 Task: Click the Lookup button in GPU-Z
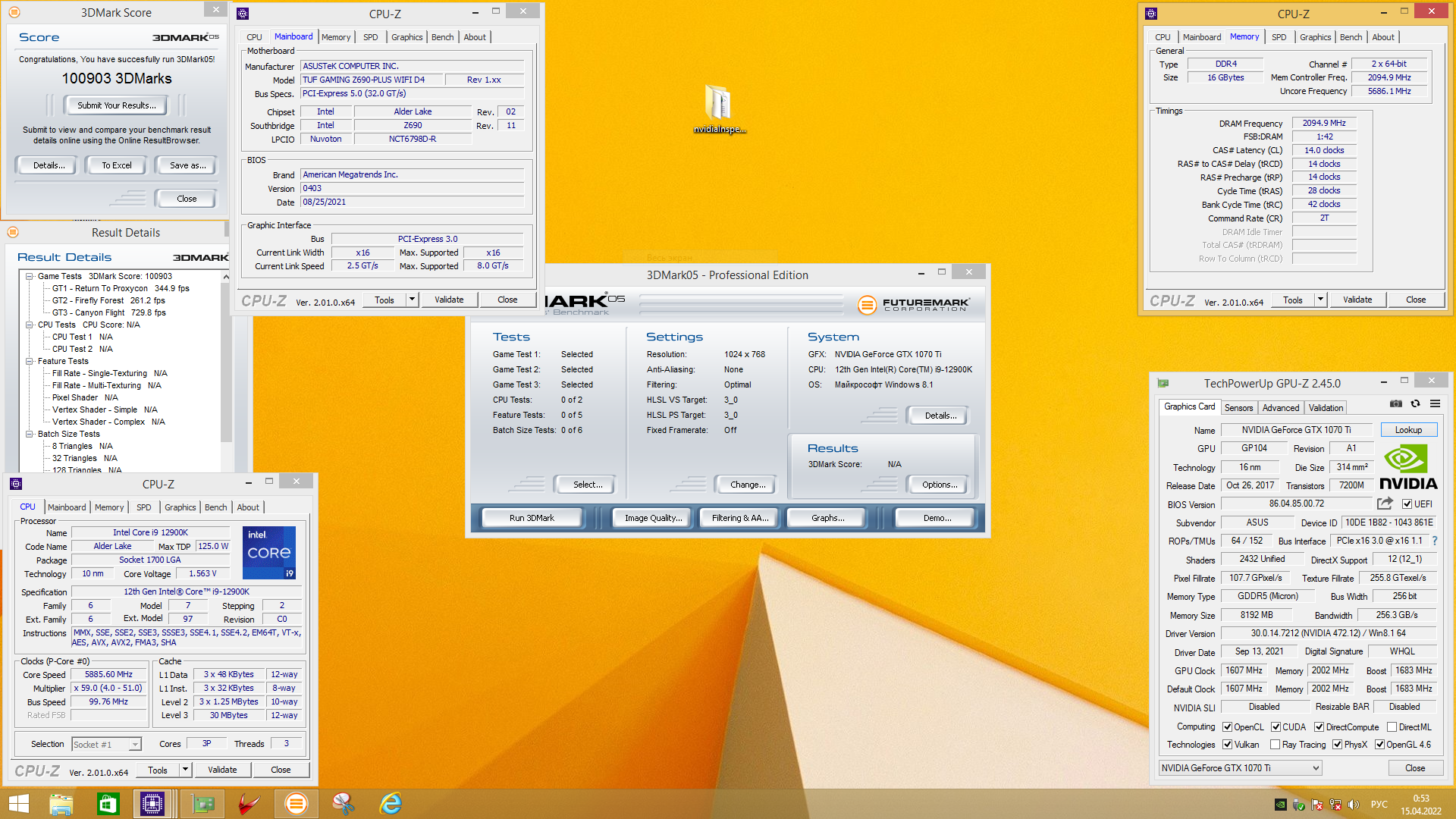[x=1408, y=430]
